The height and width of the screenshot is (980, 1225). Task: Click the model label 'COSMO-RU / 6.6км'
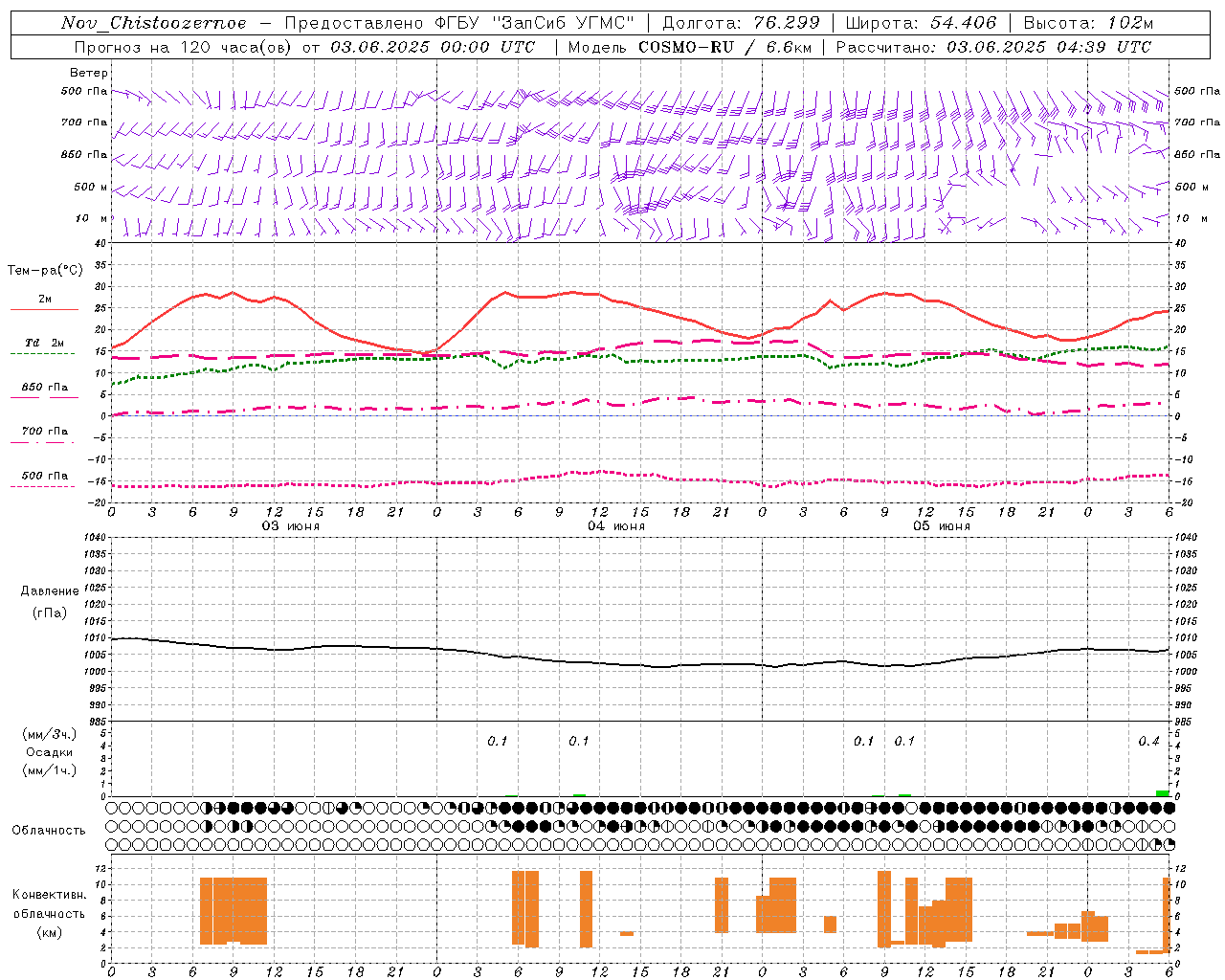point(725,47)
